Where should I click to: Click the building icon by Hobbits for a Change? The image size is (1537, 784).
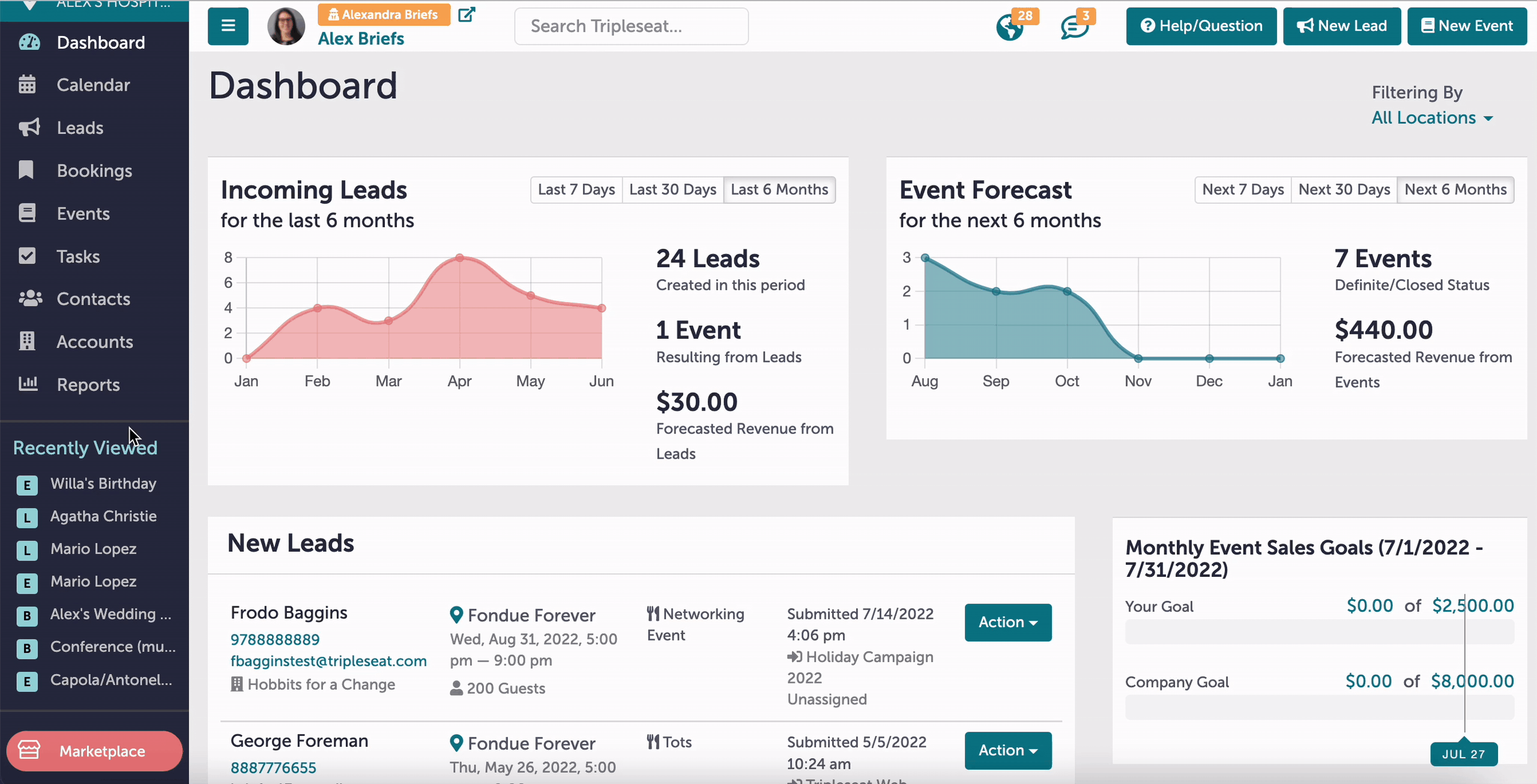(x=237, y=684)
